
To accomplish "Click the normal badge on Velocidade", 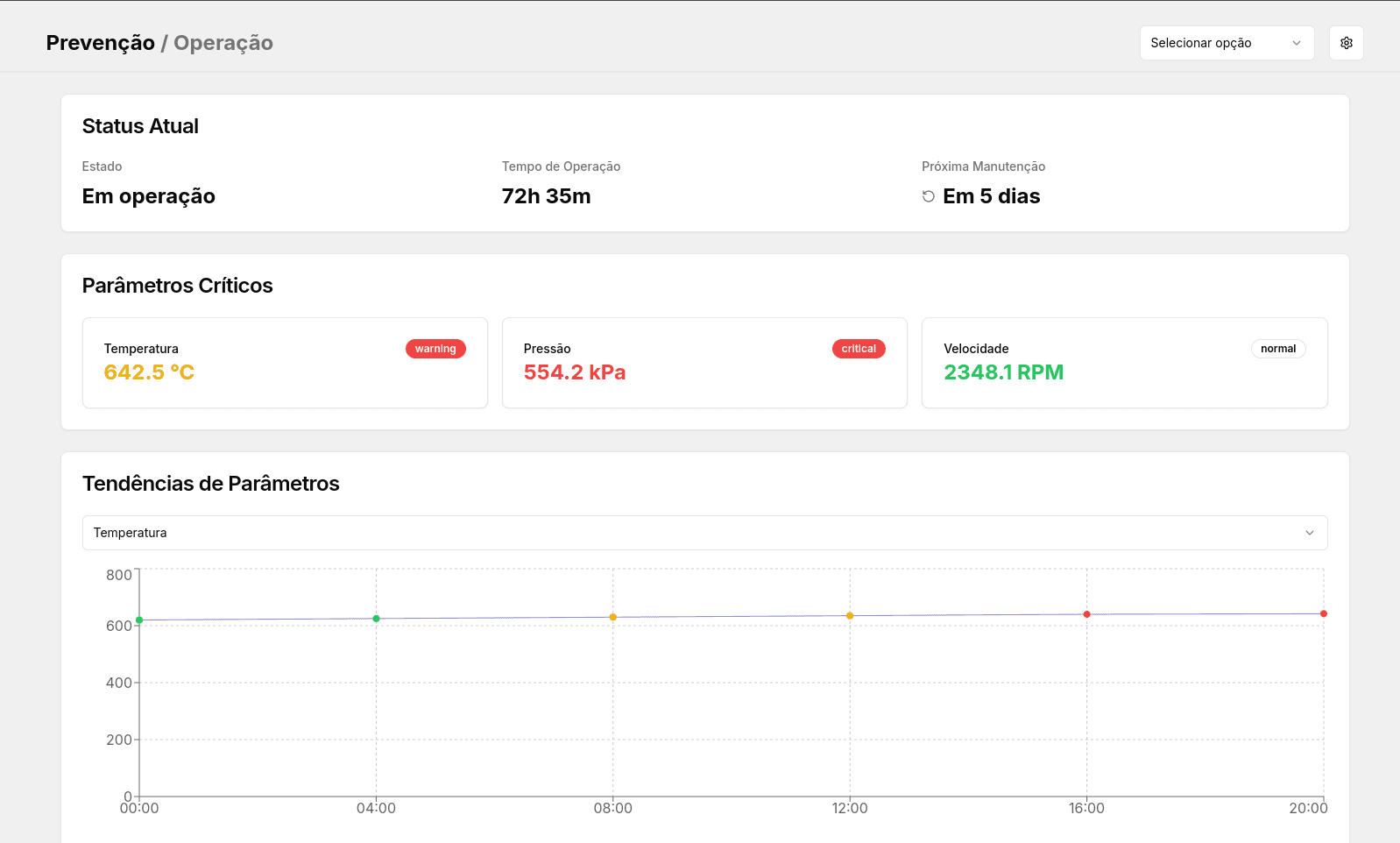I will point(1278,349).
